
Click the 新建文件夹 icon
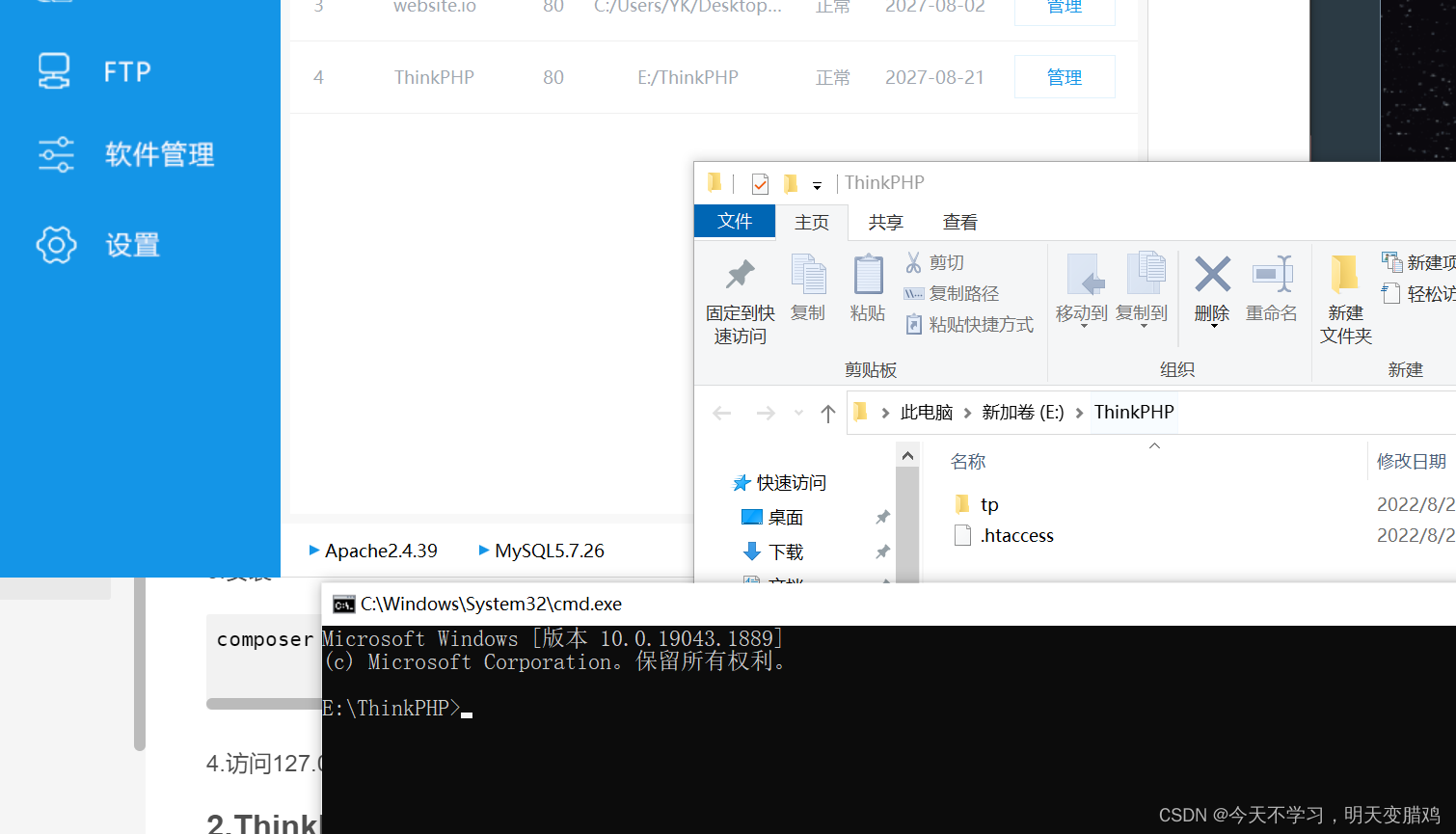coord(1345,274)
